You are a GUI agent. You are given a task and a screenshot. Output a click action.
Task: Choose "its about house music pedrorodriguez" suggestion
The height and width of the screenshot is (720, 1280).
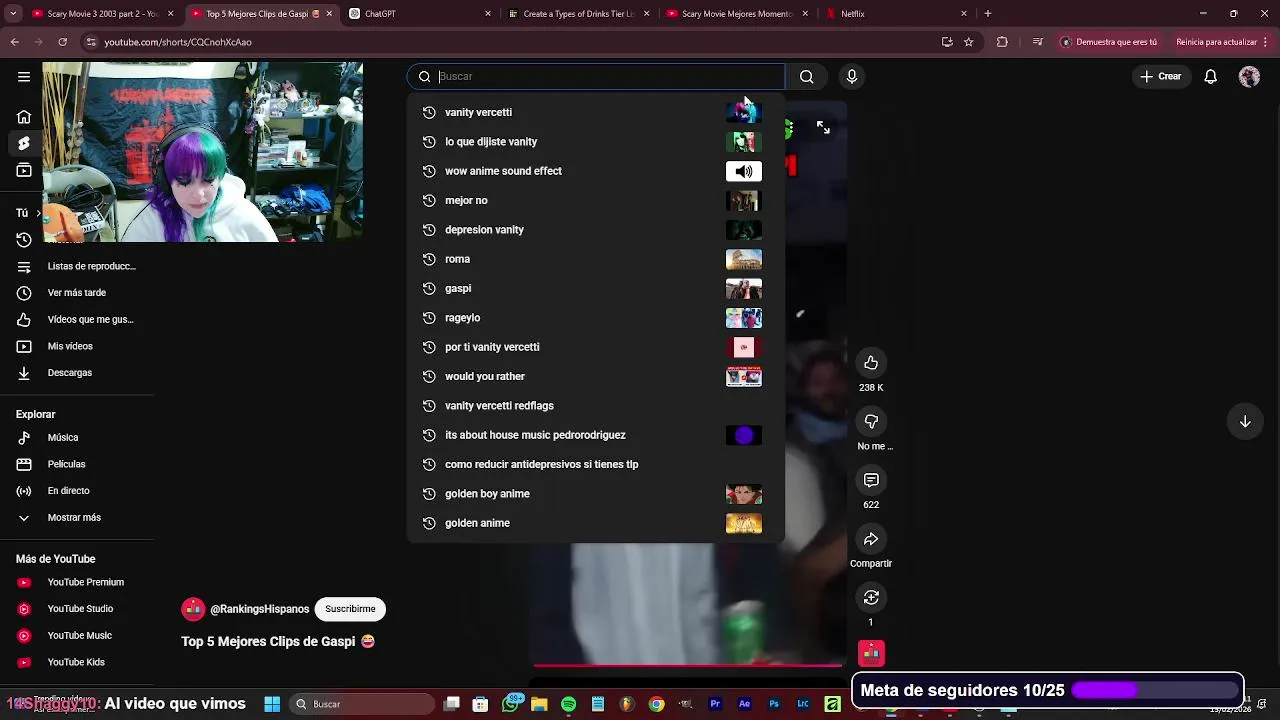(596, 435)
